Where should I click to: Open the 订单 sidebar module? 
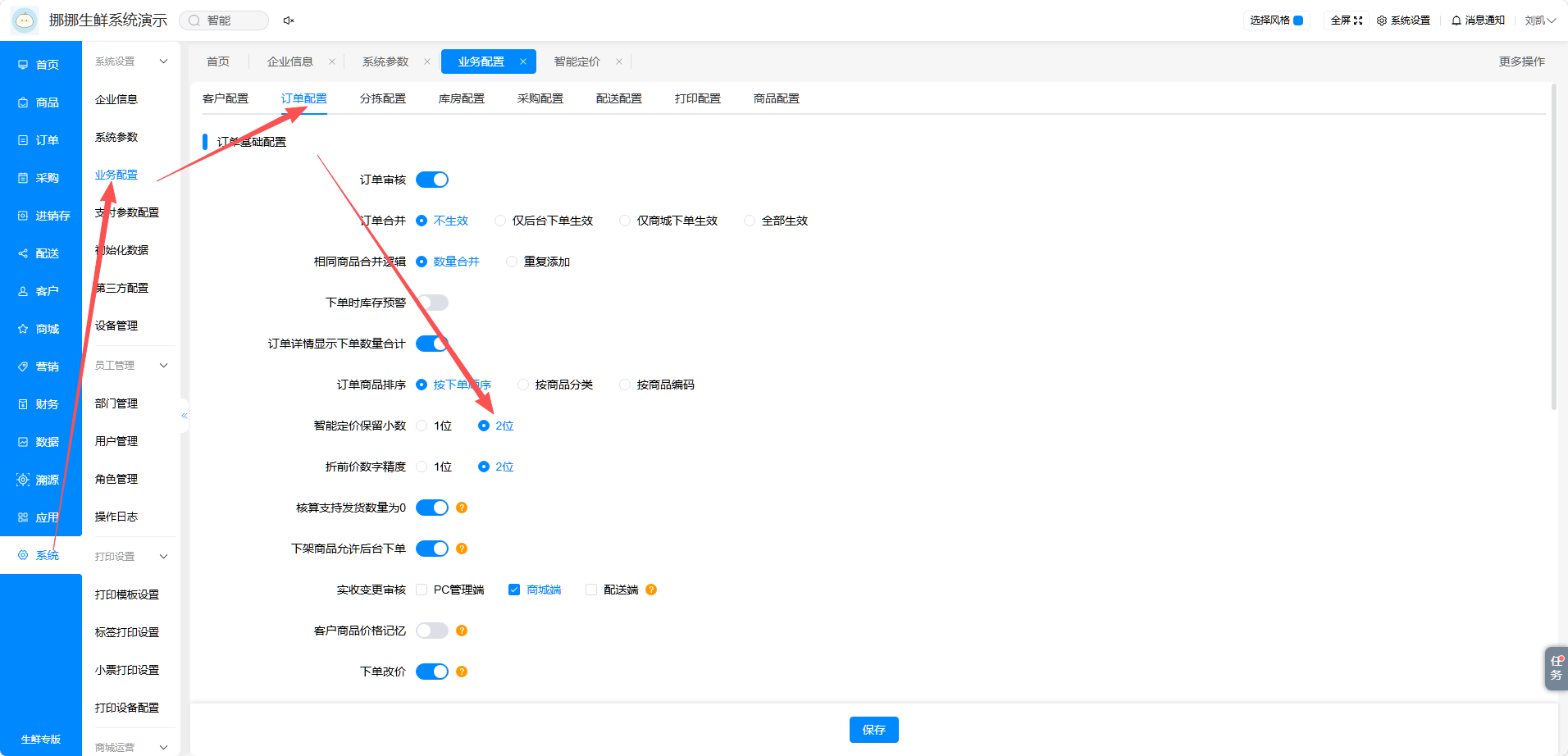39,140
